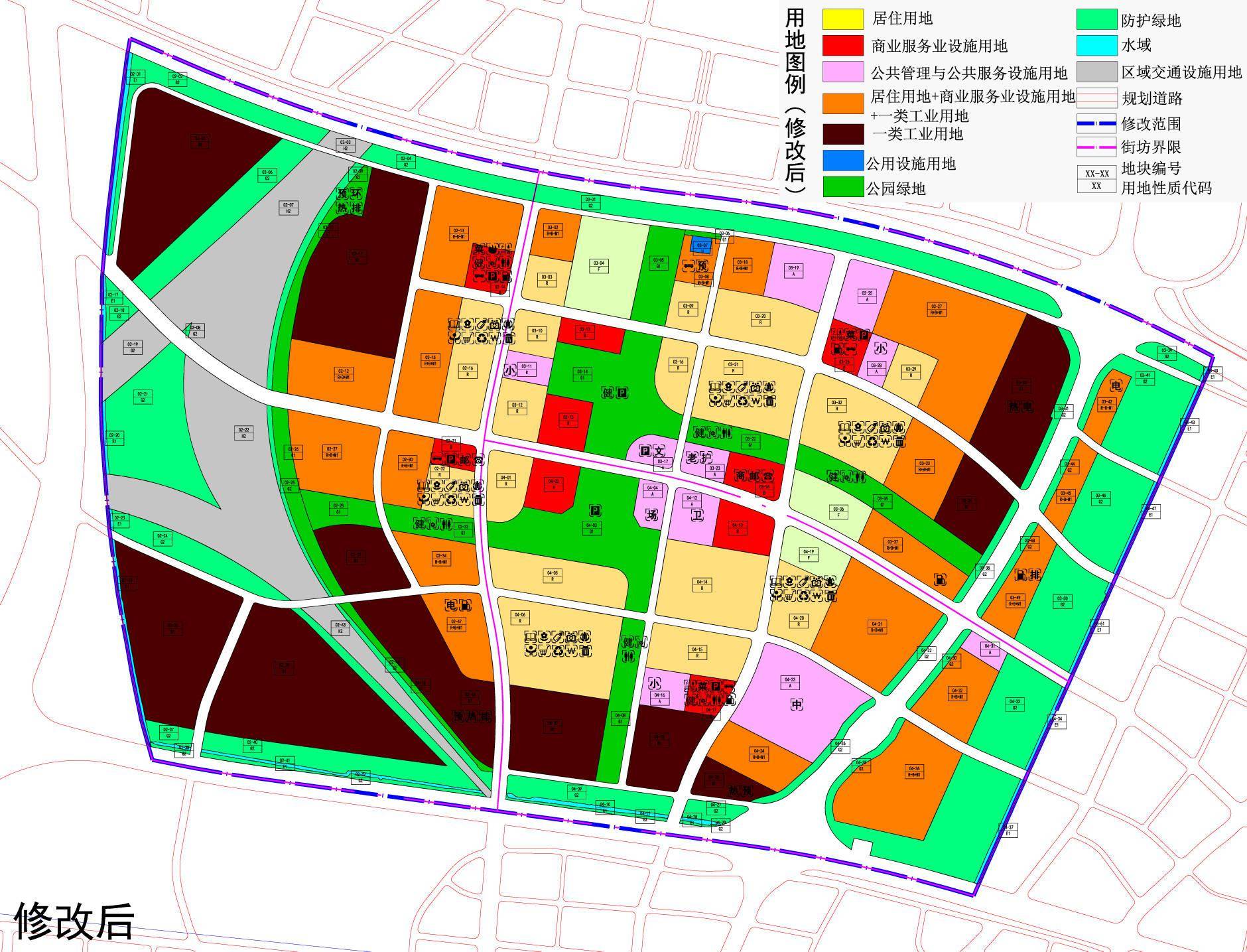Click the 防护绿地 legend swatch
1247x952 pixels.
(x=1096, y=19)
